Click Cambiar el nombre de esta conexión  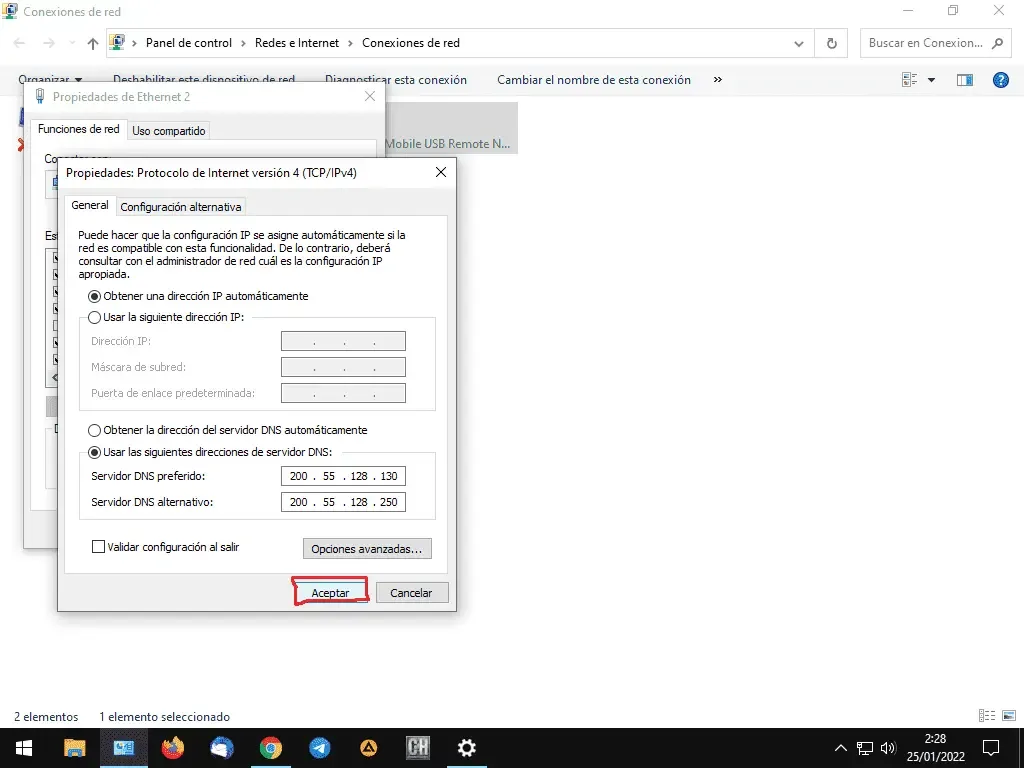(x=594, y=80)
